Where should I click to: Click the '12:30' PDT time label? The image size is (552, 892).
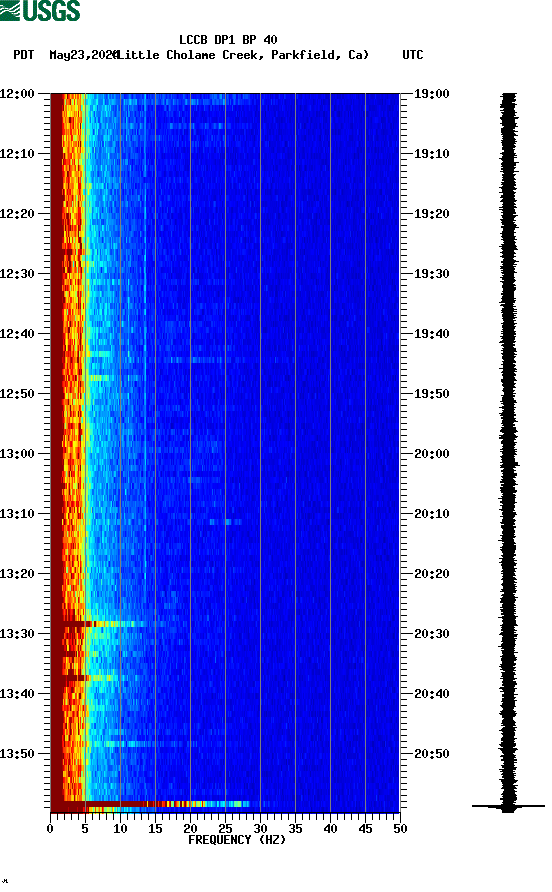tap(17, 274)
